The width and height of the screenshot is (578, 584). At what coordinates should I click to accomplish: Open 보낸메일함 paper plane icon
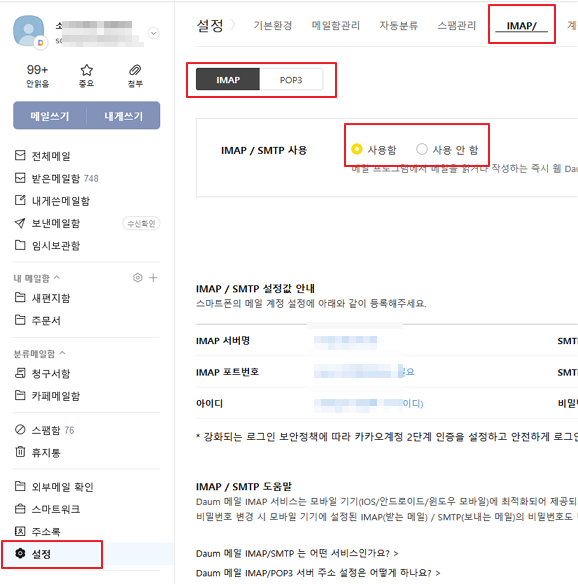coord(20,223)
